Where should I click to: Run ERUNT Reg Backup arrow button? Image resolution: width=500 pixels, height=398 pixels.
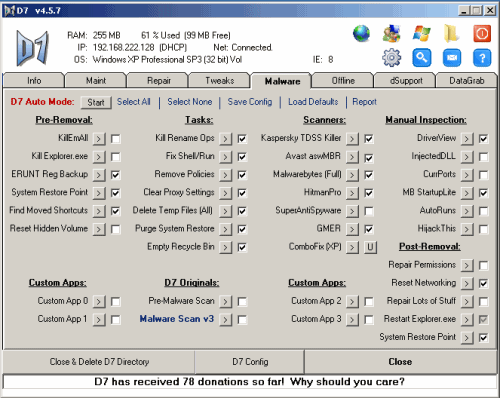(99, 175)
